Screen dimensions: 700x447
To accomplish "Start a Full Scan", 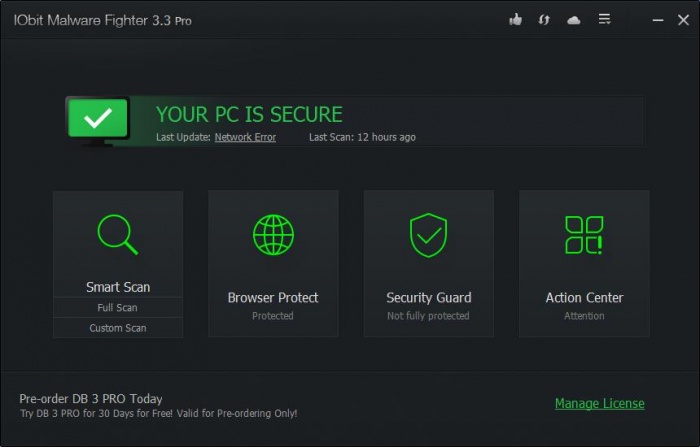I will coord(118,308).
